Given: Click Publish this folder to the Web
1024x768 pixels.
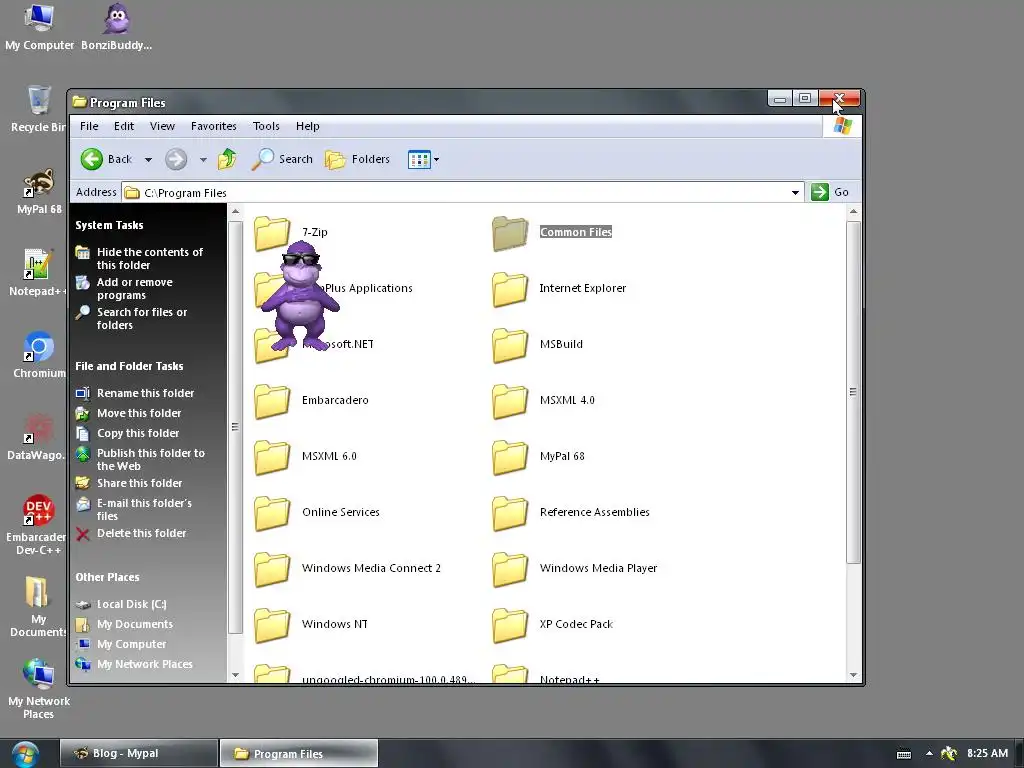Looking at the screenshot, I should pyautogui.click(x=150, y=460).
